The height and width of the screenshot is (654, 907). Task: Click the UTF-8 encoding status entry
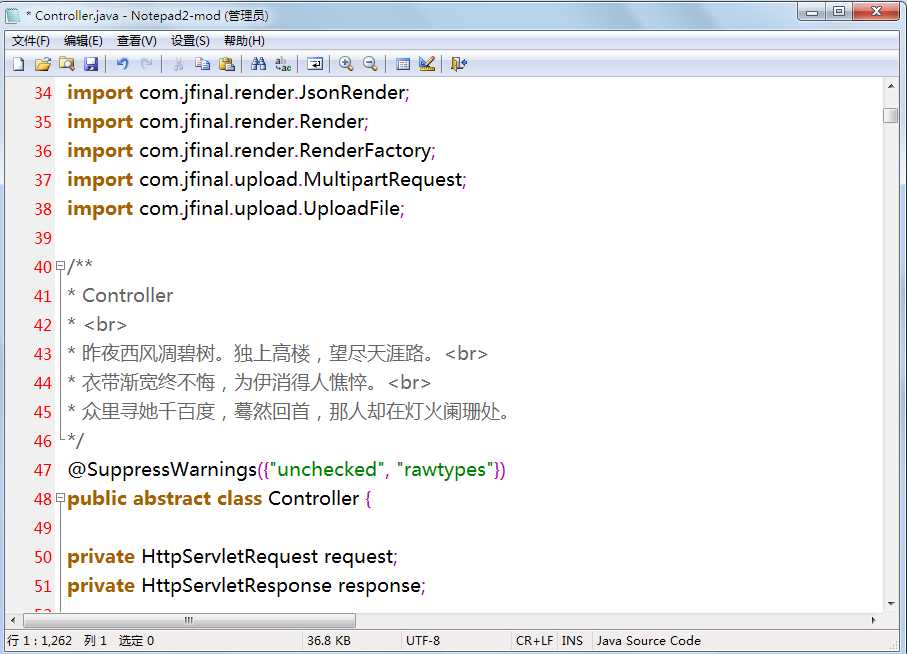[423, 641]
